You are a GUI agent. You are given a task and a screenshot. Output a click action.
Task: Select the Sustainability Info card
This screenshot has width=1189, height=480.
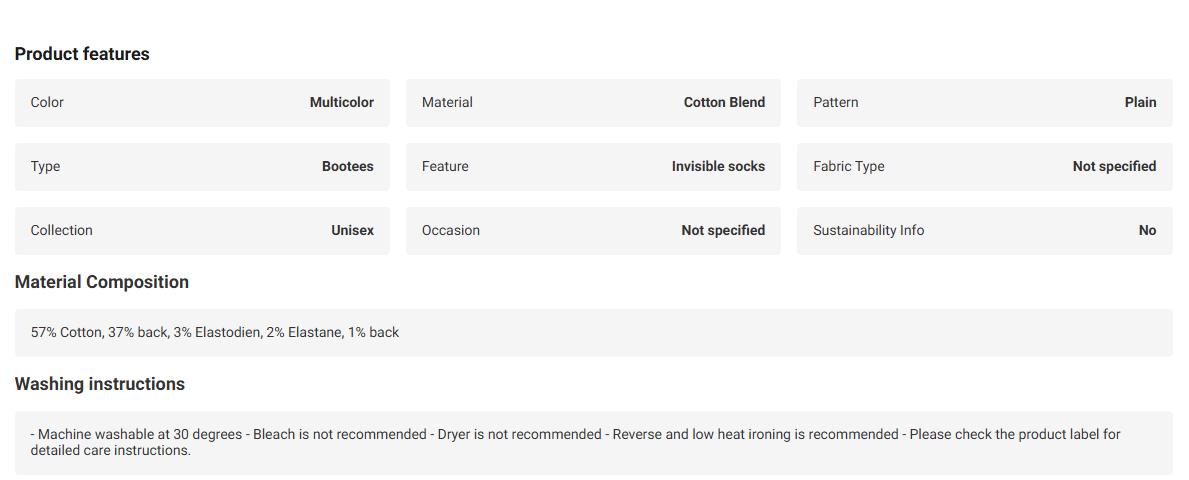click(x=984, y=231)
